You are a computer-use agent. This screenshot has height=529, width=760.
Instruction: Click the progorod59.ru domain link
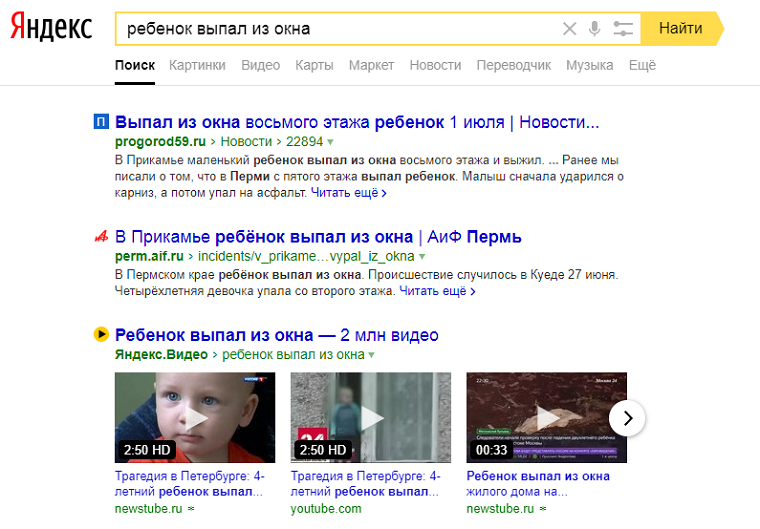(x=160, y=142)
